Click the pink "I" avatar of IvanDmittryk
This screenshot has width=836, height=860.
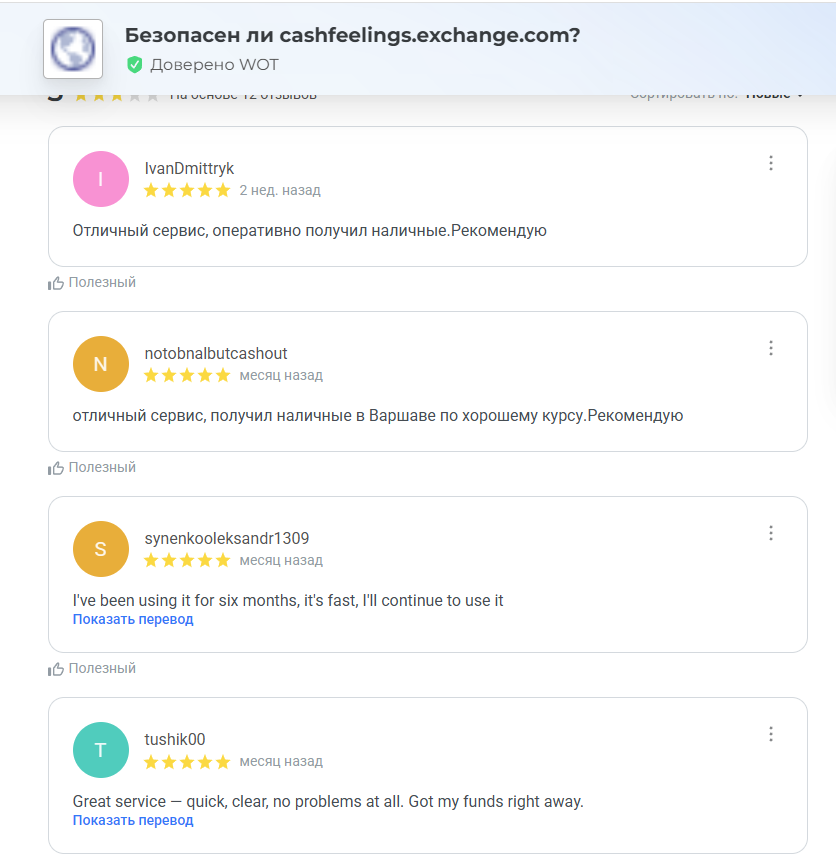click(x=101, y=179)
